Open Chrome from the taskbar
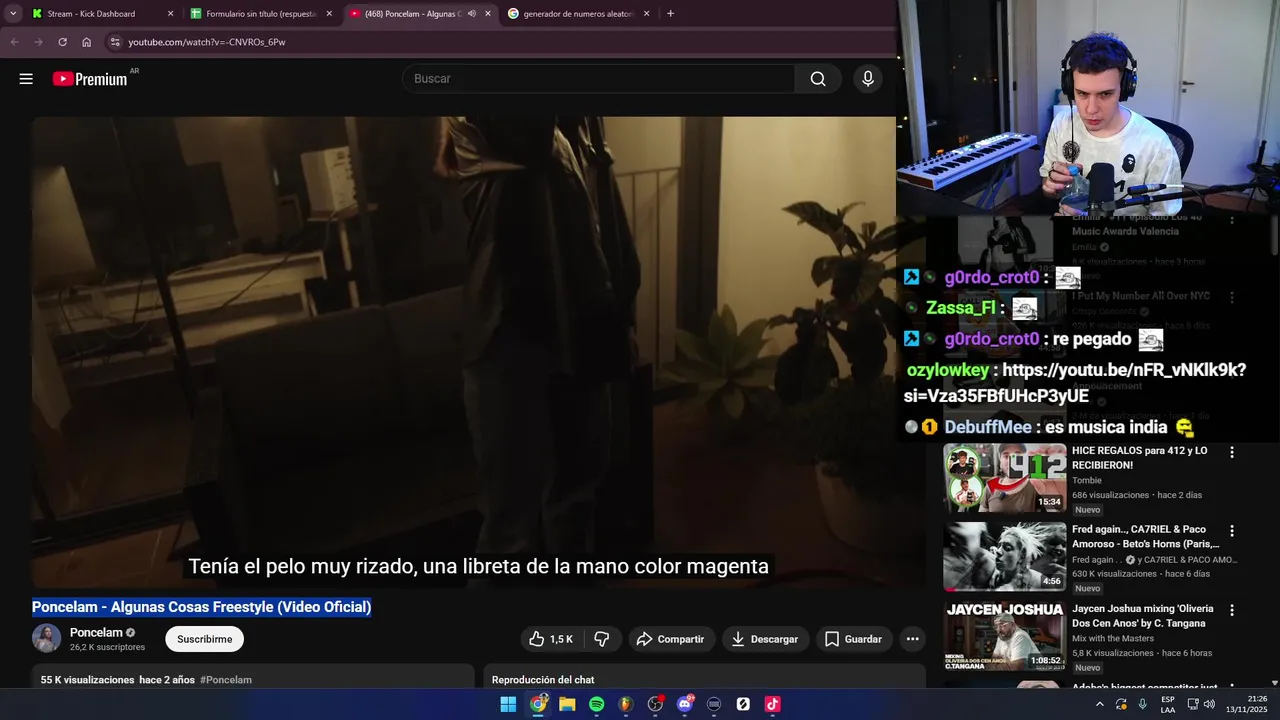Viewport: 1280px width, 720px height. [538, 704]
